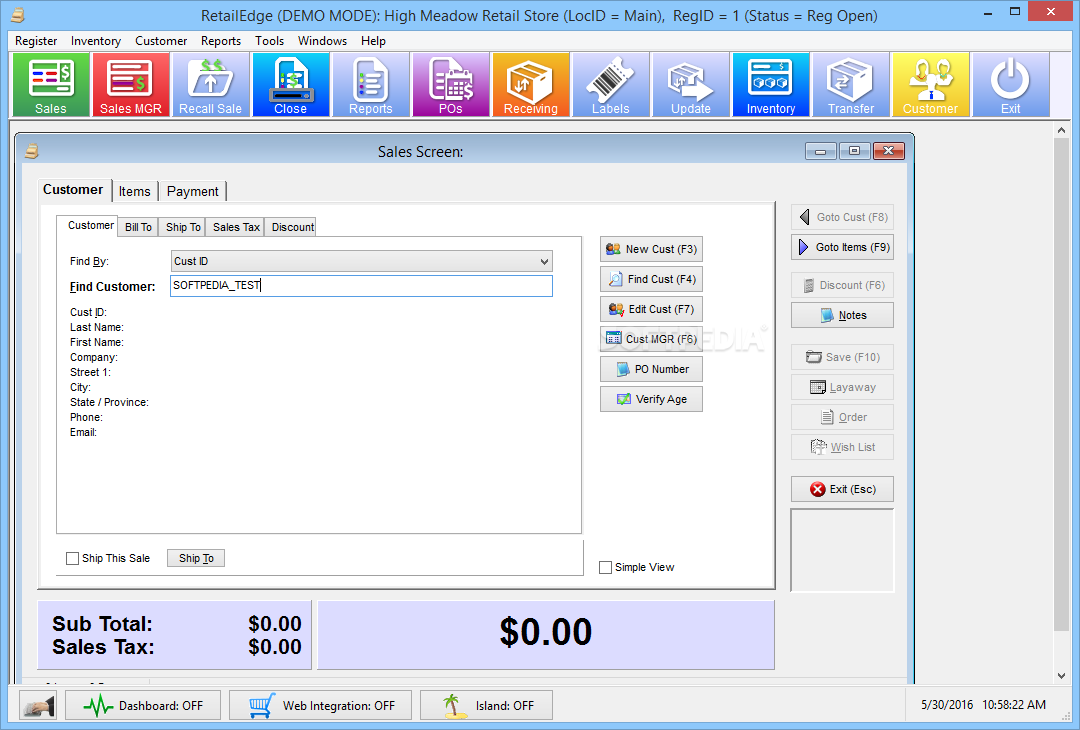This screenshot has width=1080, height=730.
Task: Click the scrollbar up arrow
Action: (1061, 129)
